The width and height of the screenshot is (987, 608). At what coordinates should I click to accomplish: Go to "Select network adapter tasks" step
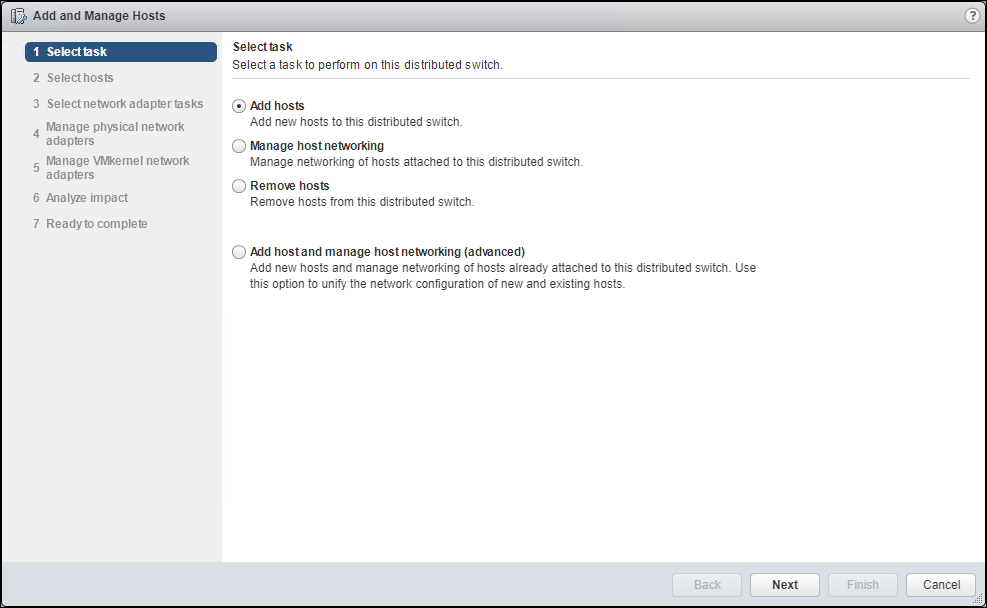coord(124,103)
